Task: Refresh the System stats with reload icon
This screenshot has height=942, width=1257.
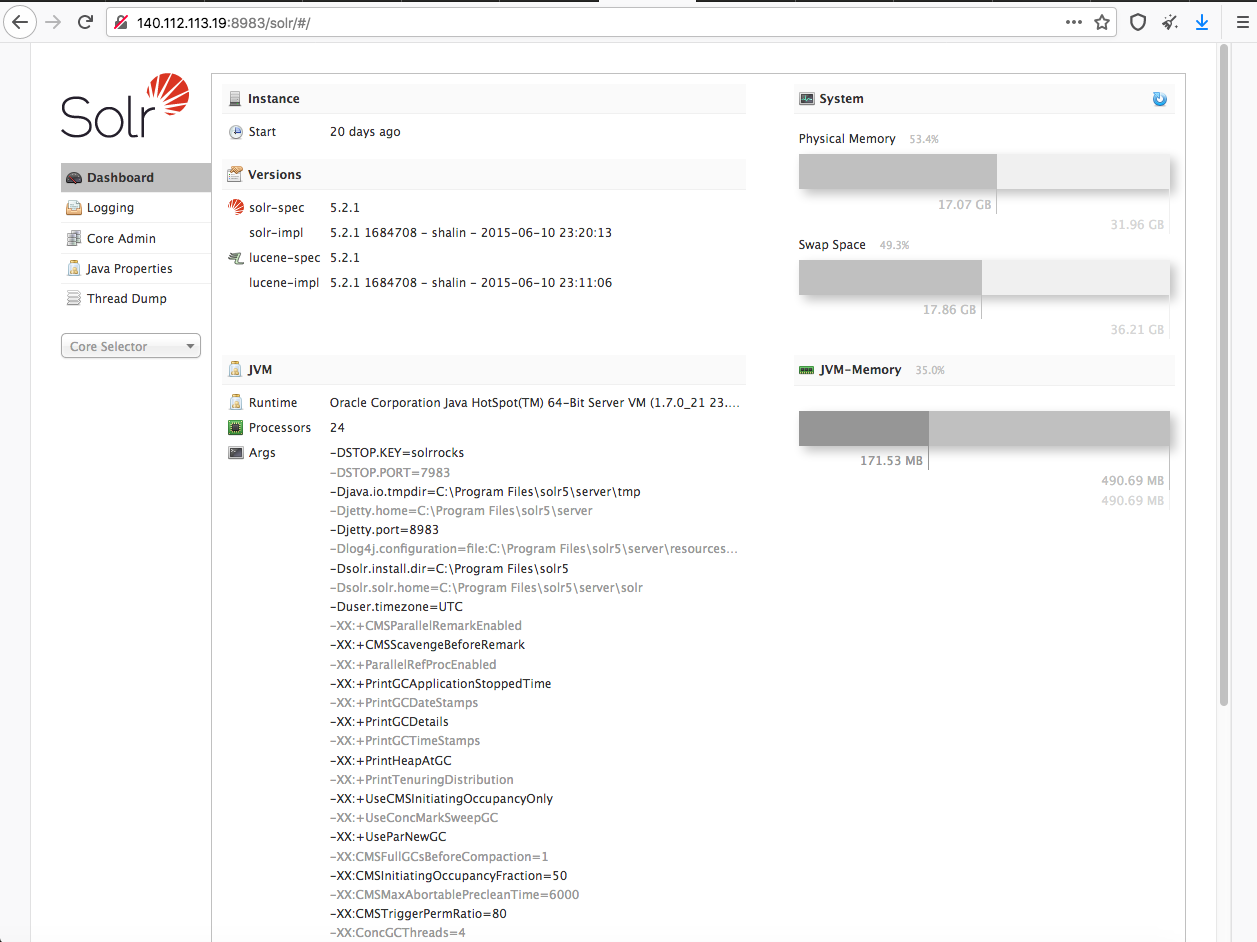Action: point(1160,99)
